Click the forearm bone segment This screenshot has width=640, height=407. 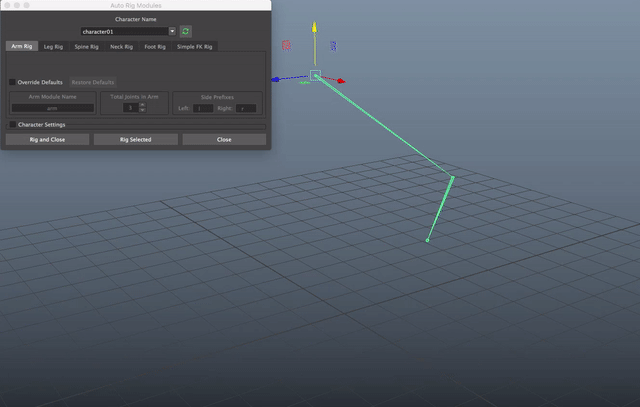(440, 209)
